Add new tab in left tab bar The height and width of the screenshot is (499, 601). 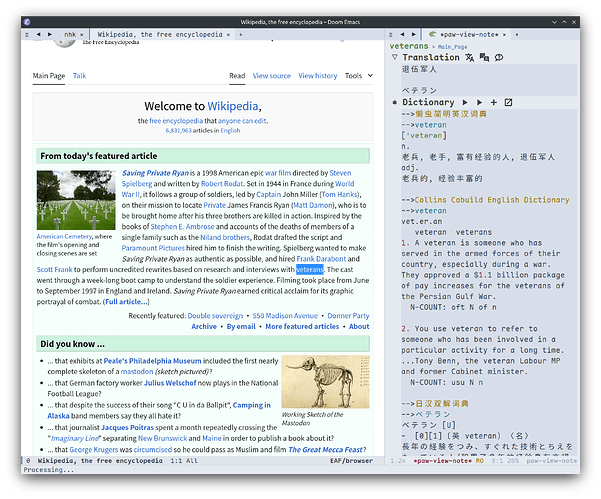pyautogui.click(x=240, y=34)
